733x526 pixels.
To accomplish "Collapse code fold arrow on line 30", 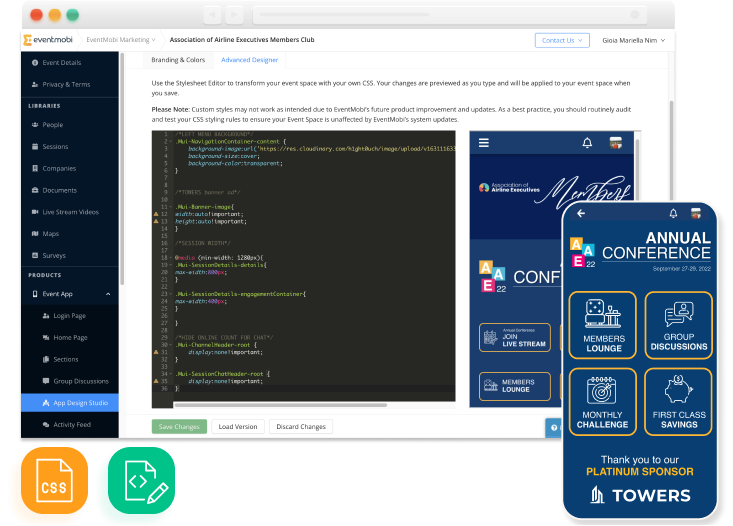I will coord(170,345).
